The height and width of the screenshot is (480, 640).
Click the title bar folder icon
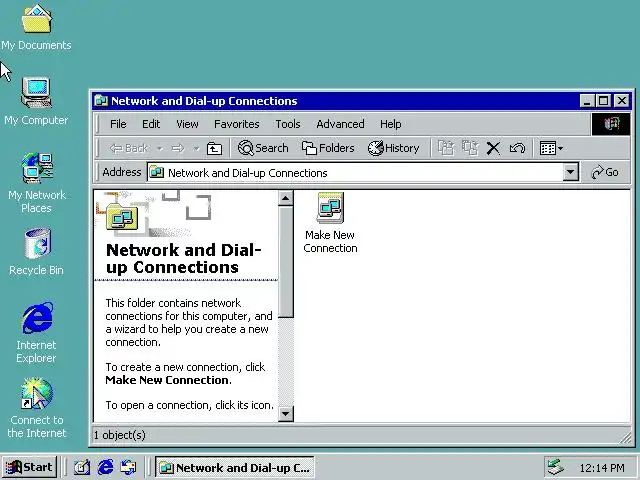[x=101, y=101]
